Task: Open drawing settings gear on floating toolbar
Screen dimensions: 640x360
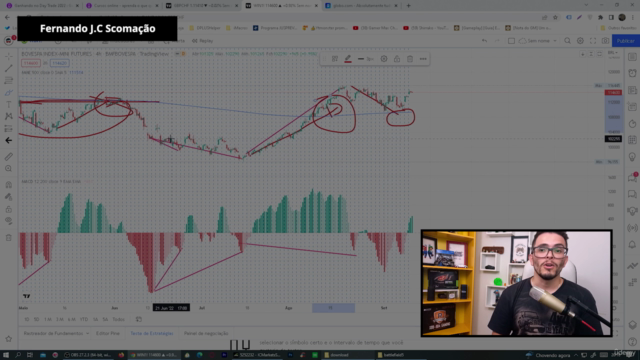Action: 384,59
